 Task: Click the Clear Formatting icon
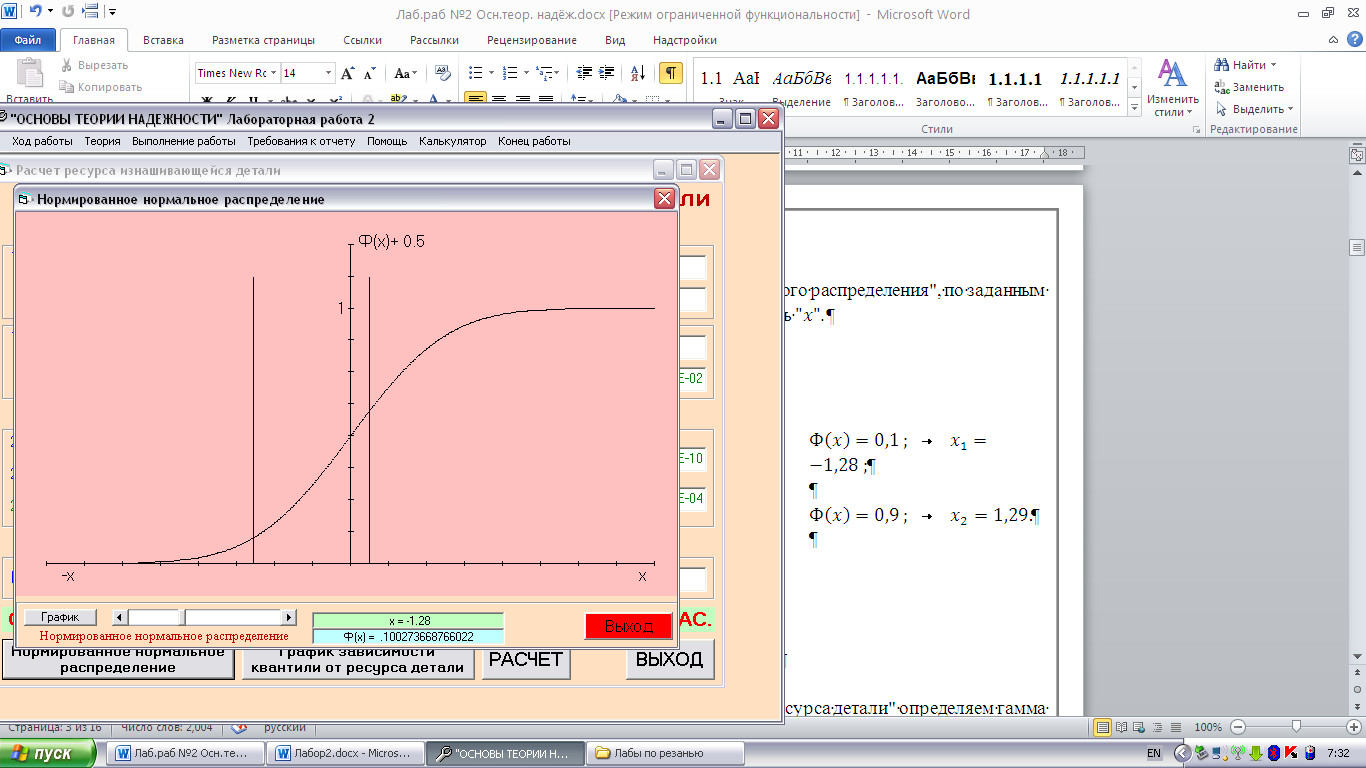pyautogui.click(x=443, y=73)
